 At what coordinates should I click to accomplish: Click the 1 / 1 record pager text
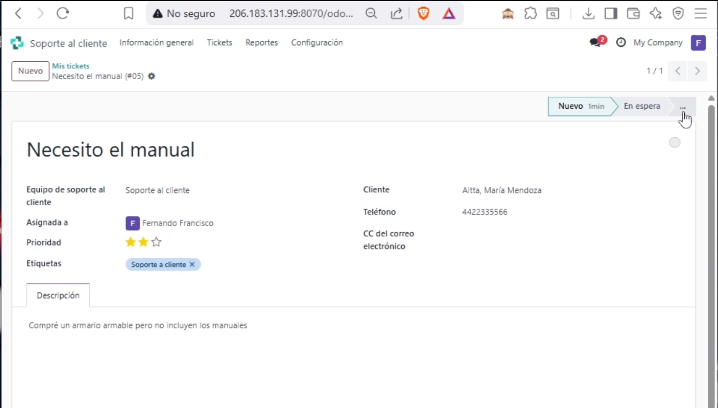[x=654, y=71]
